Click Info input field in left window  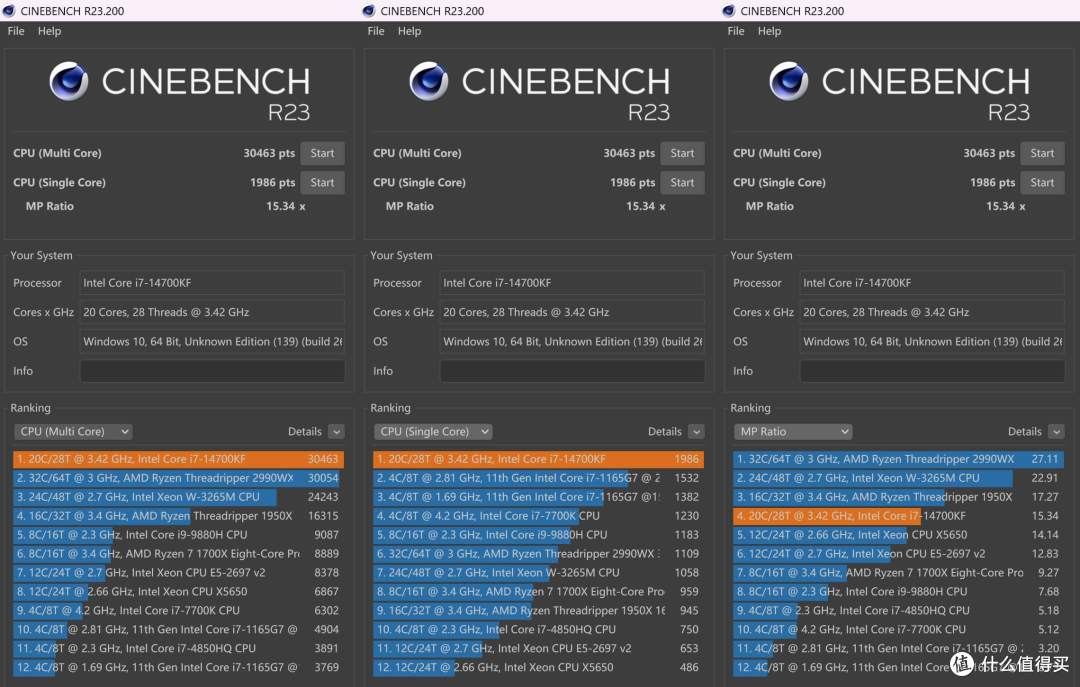coord(212,371)
